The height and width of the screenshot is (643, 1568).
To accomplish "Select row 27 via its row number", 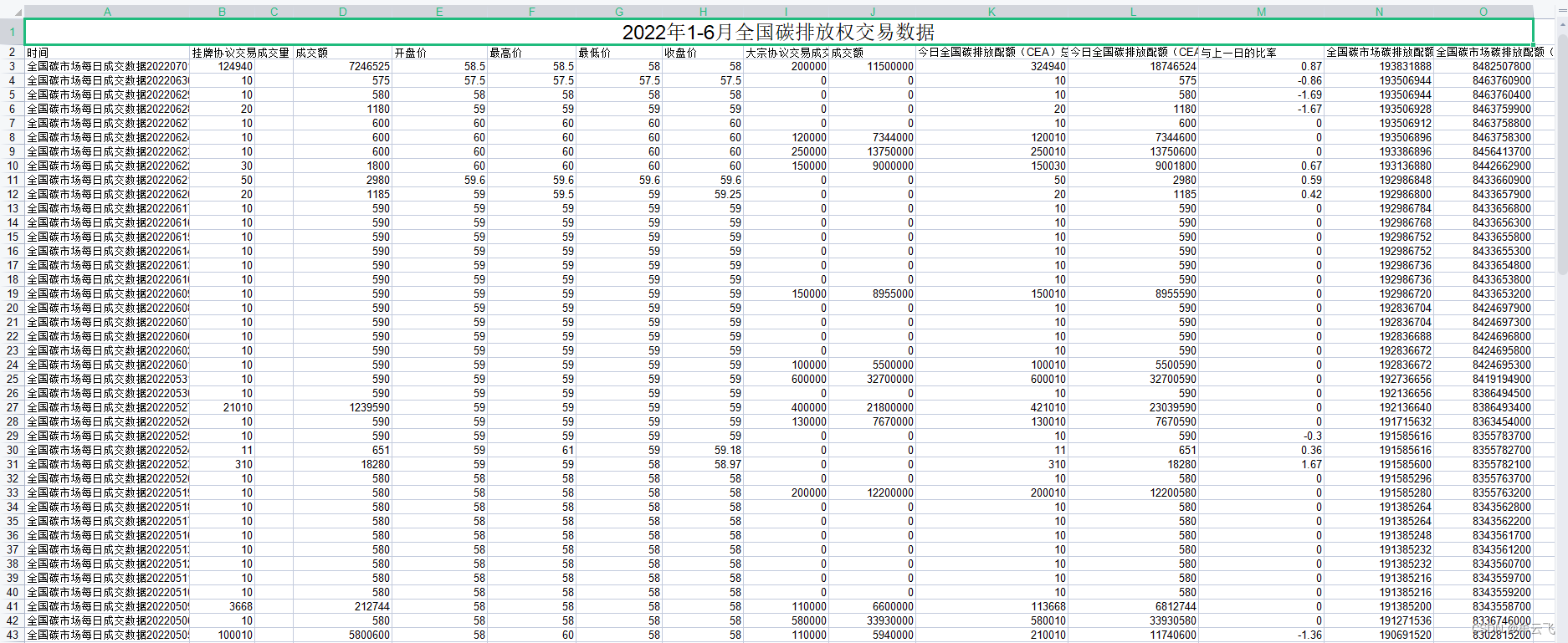I will 12,407.
